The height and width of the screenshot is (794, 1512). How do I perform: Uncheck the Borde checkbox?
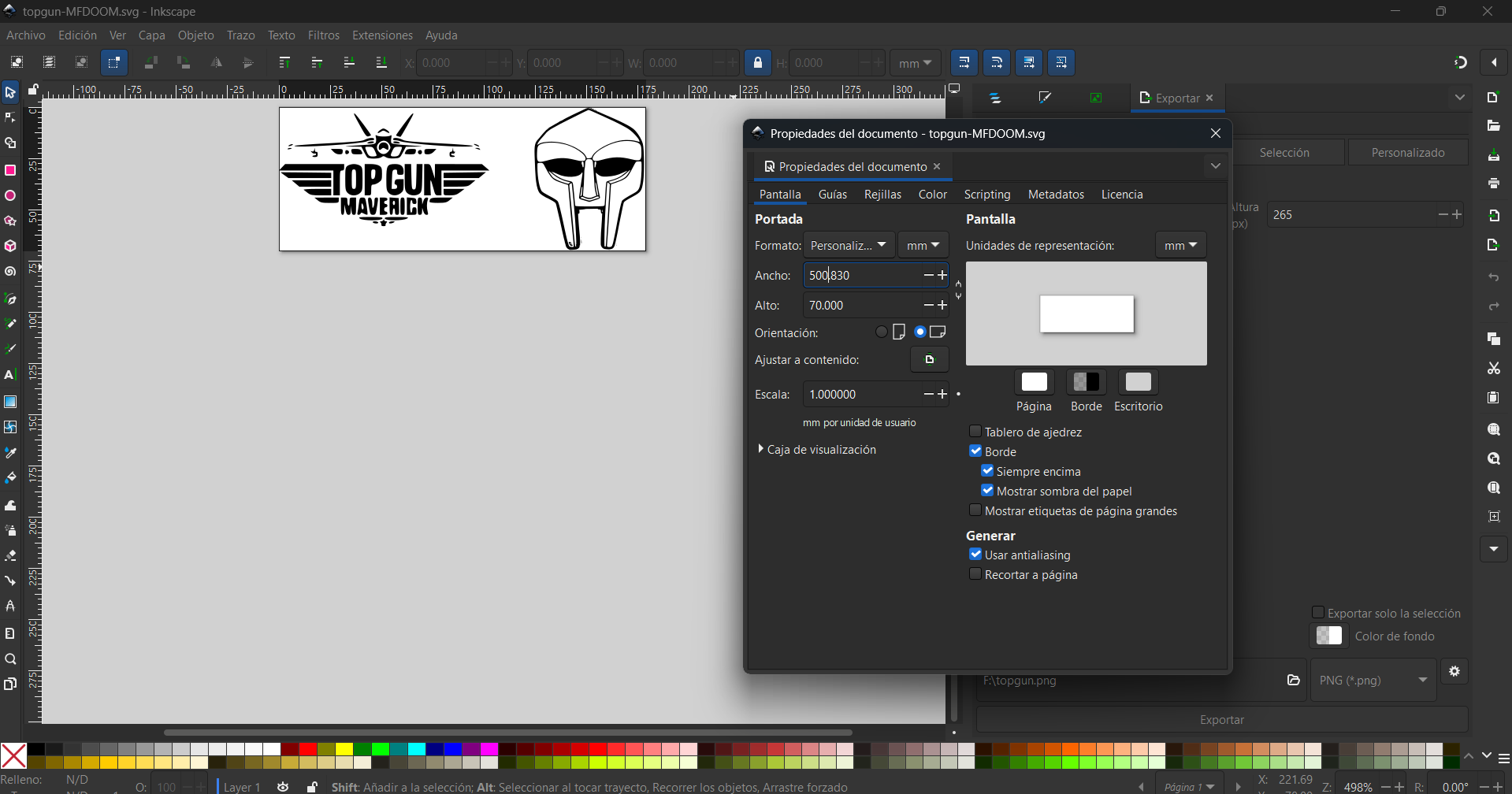point(975,451)
